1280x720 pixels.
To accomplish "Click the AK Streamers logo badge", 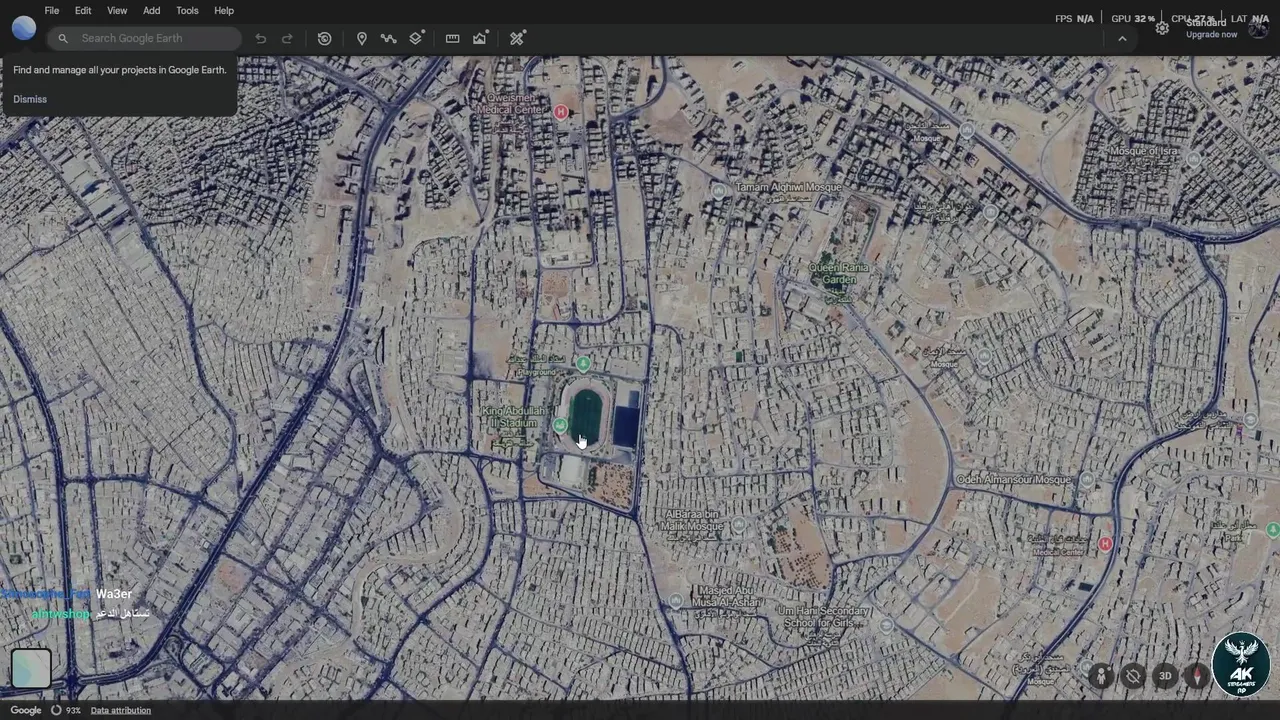I will pyautogui.click(x=1241, y=665).
